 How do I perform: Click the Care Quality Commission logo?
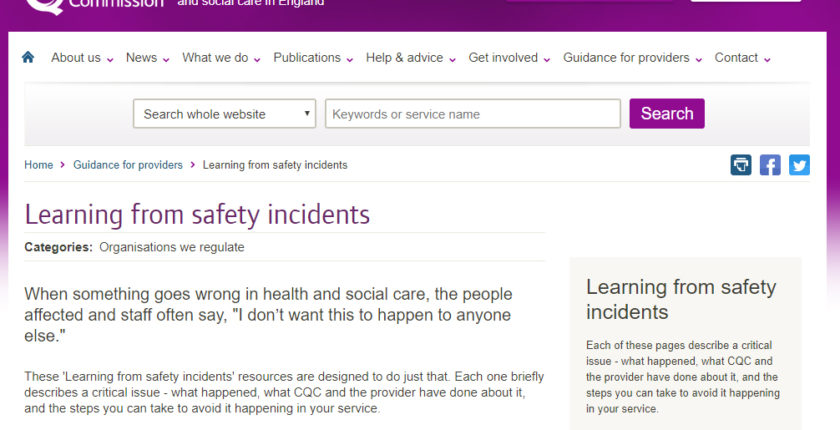click(x=95, y=5)
